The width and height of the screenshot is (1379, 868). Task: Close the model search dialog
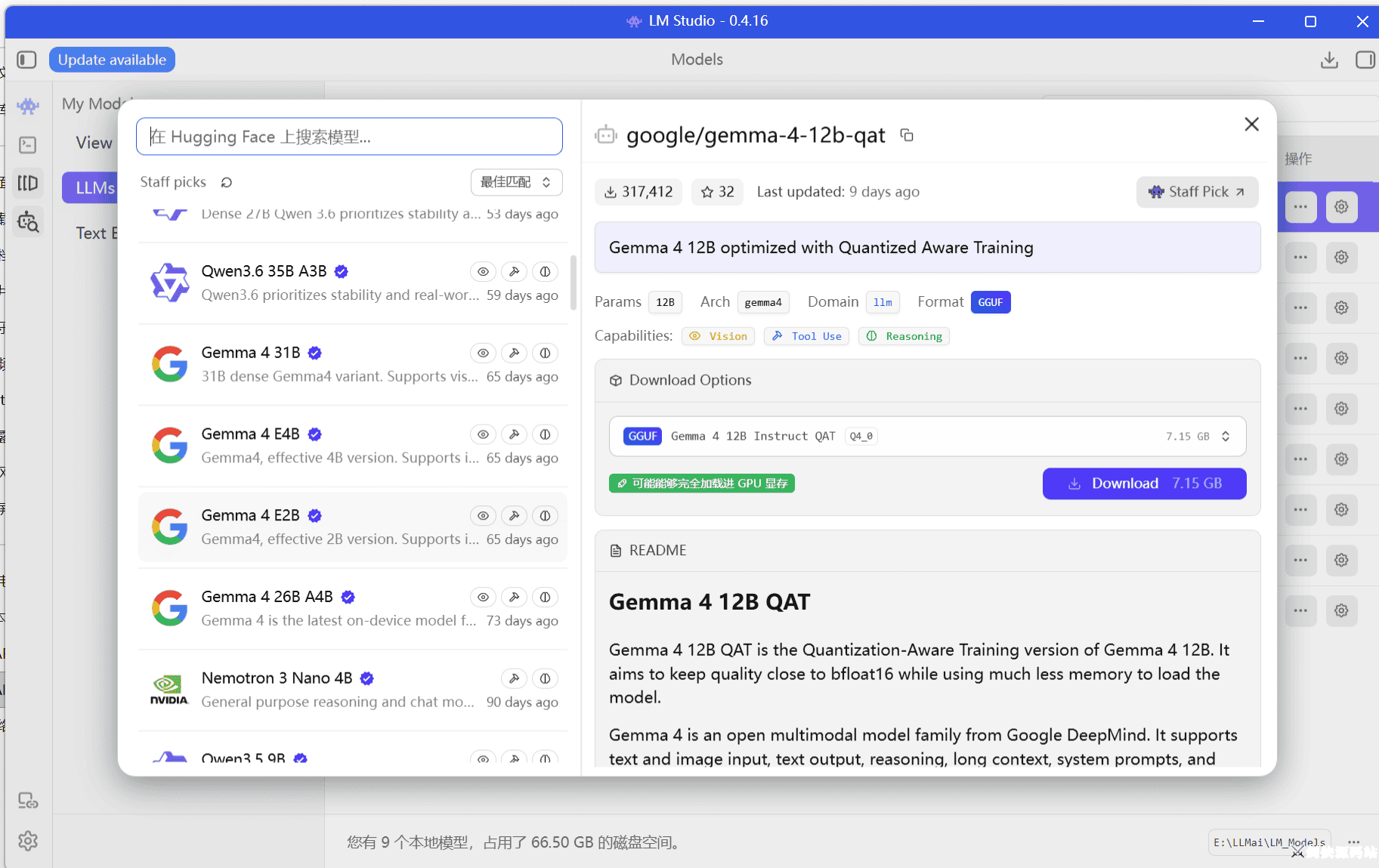(x=1251, y=124)
